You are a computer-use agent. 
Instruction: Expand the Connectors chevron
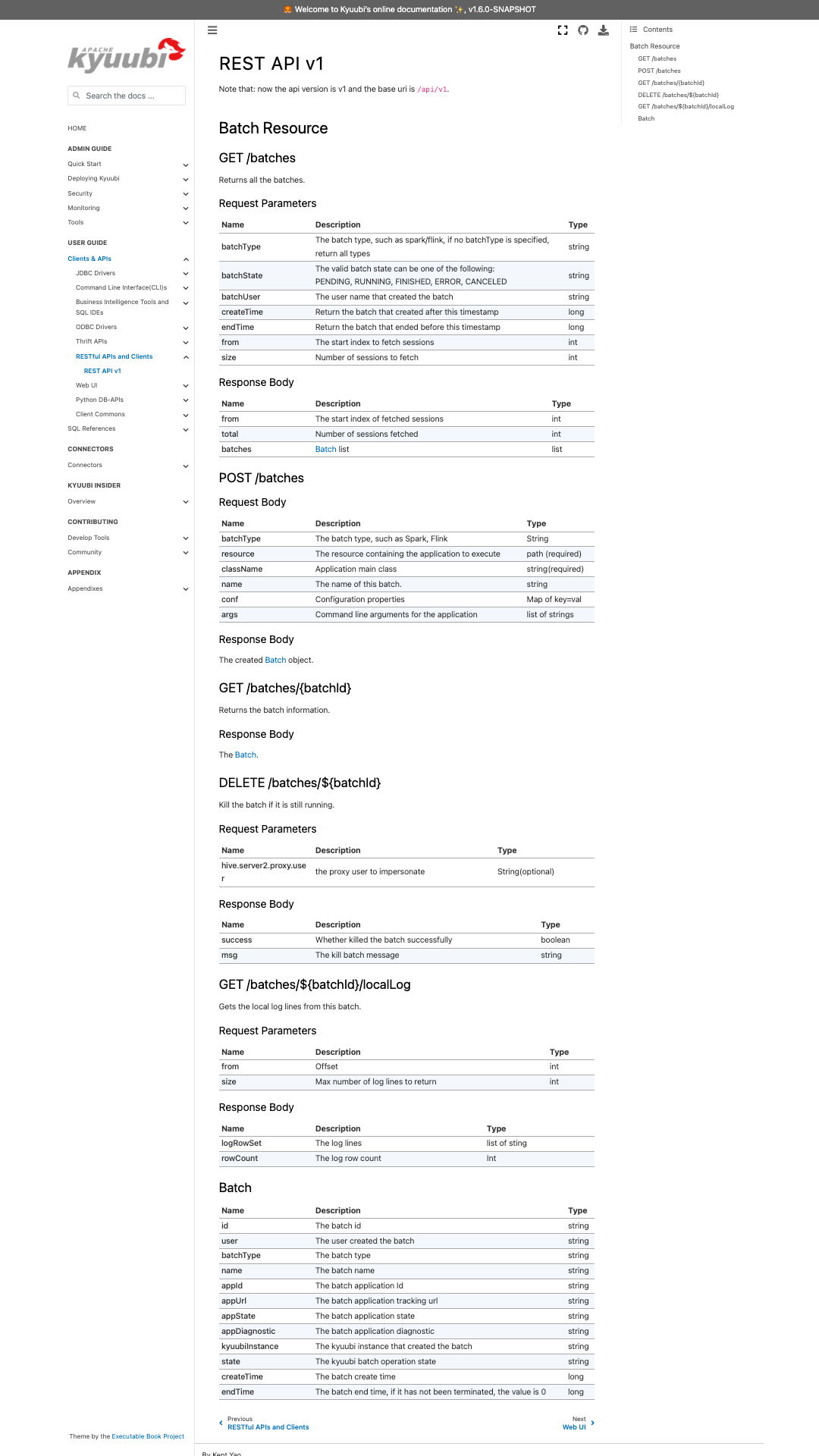coord(186,466)
